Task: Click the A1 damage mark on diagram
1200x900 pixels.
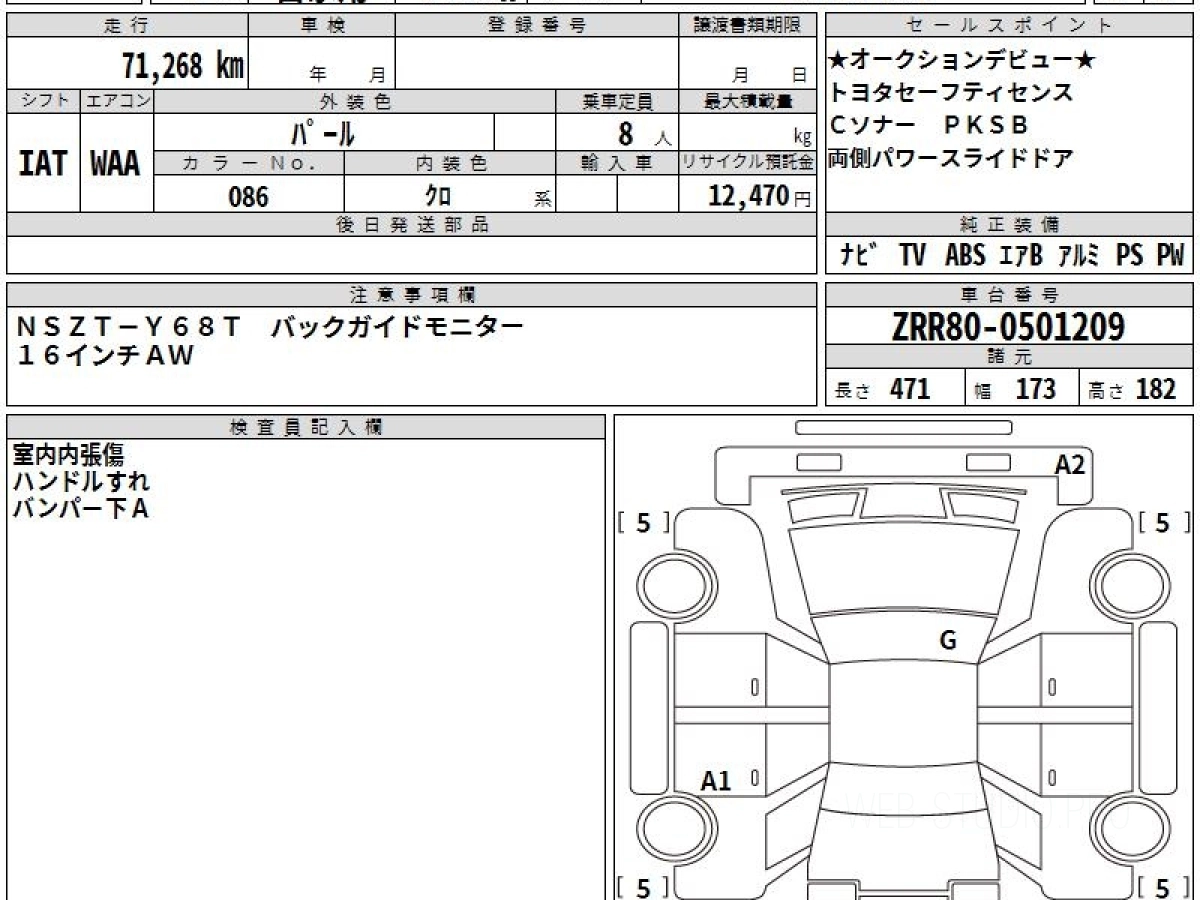Action: coord(716,781)
